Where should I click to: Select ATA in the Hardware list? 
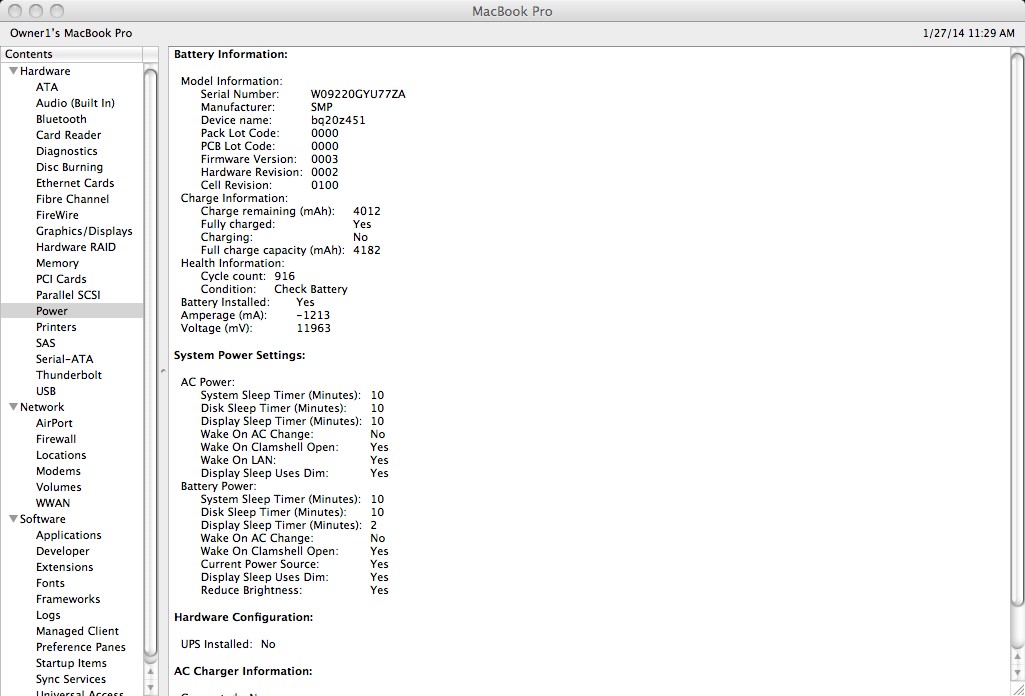(x=47, y=87)
